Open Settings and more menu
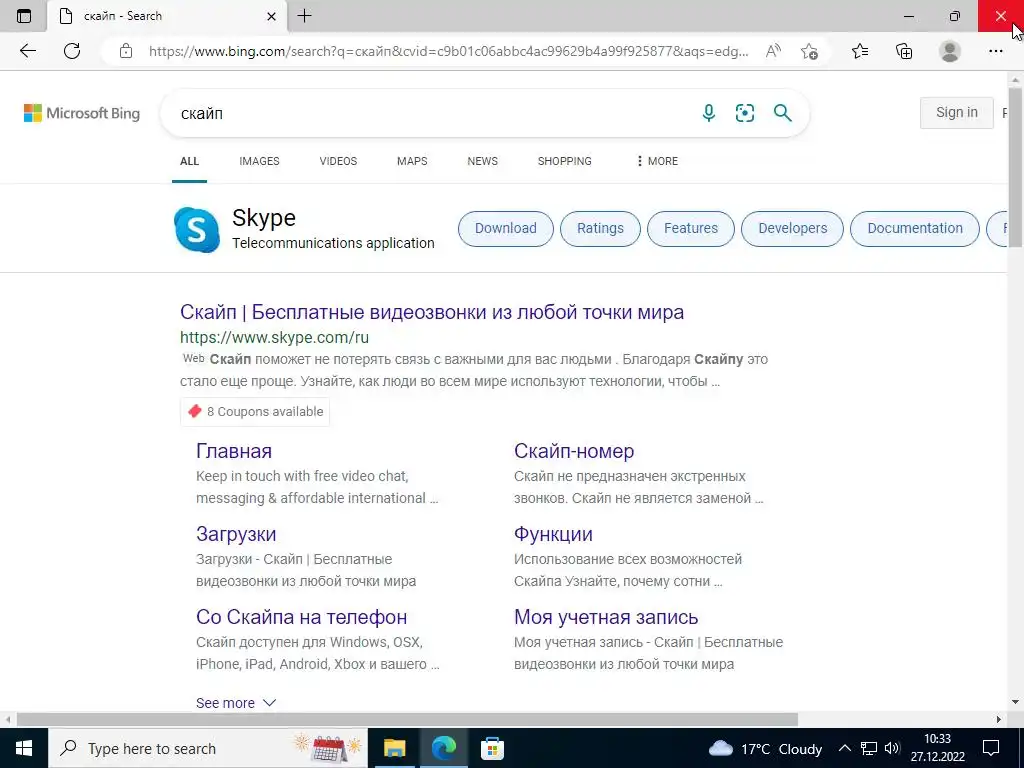 (995, 51)
